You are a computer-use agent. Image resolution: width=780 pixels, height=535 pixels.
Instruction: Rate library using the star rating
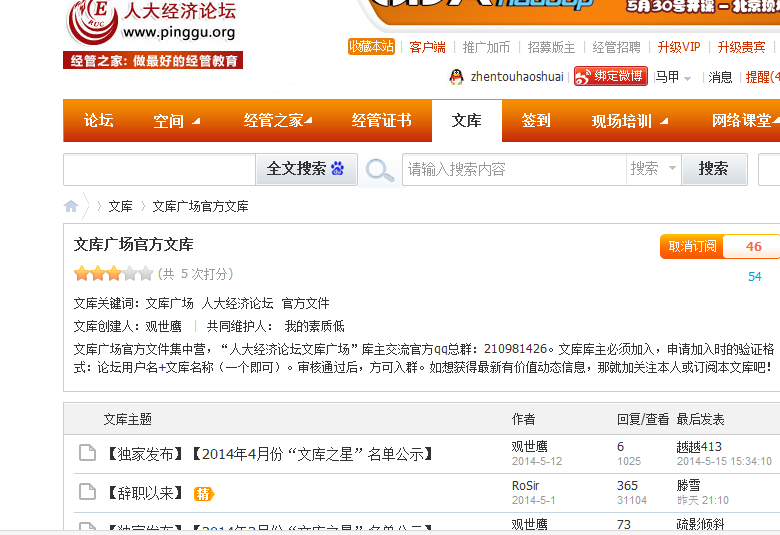click(113, 274)
